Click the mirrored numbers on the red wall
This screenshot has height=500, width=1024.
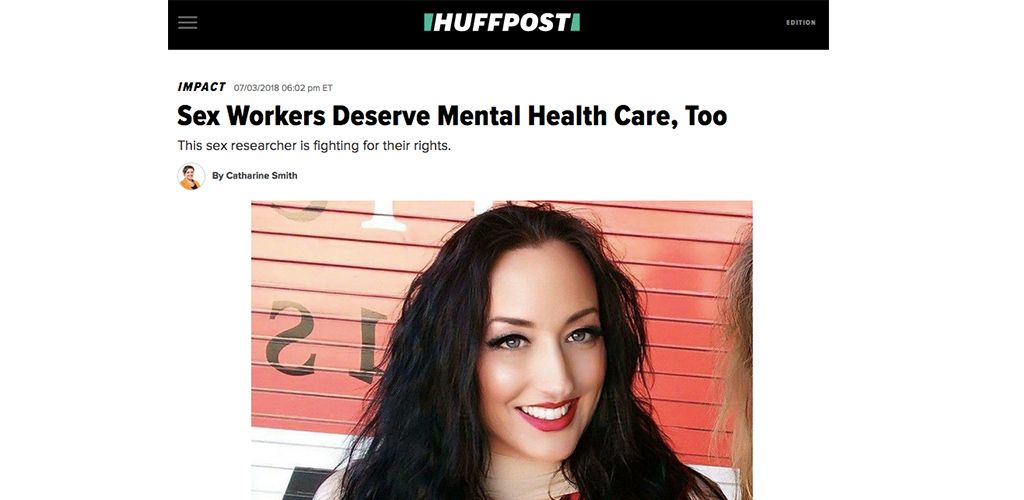point(327,341)
